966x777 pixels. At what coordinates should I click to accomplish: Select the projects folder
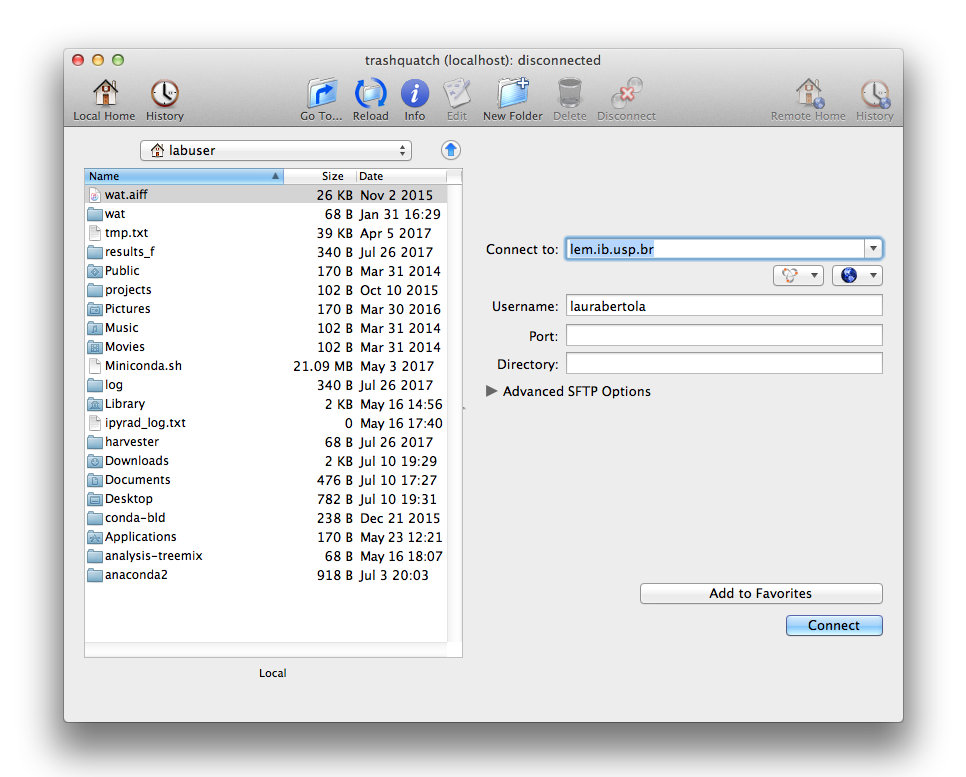[266, 290]
